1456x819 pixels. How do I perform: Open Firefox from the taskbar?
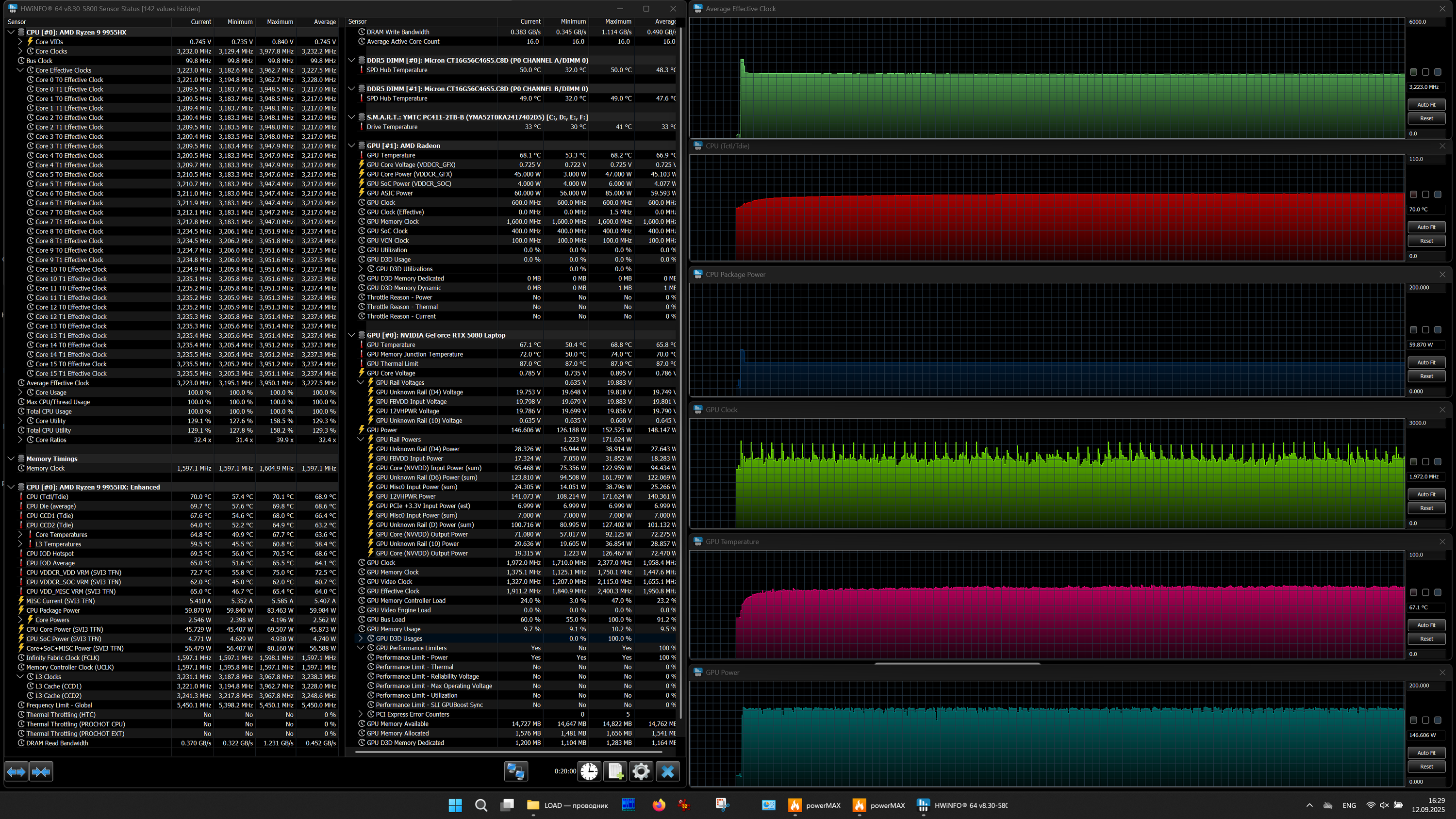click(x=659, y=805)
